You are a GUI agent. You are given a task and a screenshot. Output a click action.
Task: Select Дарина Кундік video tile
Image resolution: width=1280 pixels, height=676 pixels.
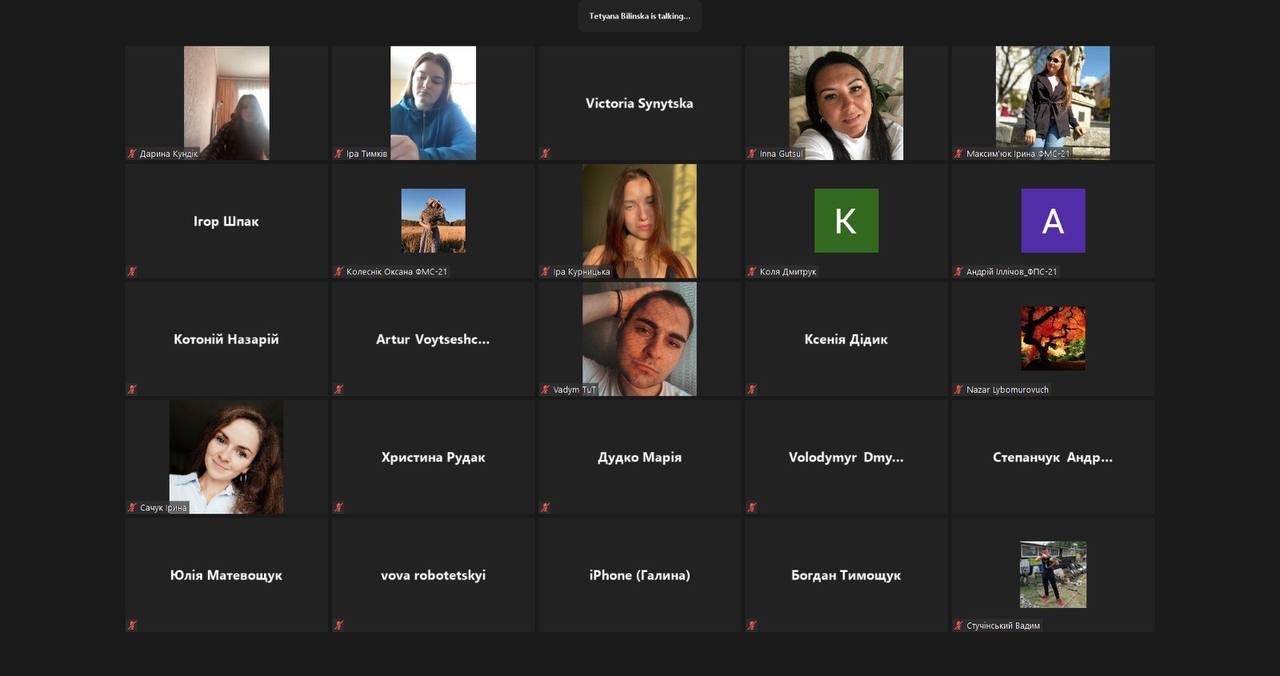click(x=226, y=103)
